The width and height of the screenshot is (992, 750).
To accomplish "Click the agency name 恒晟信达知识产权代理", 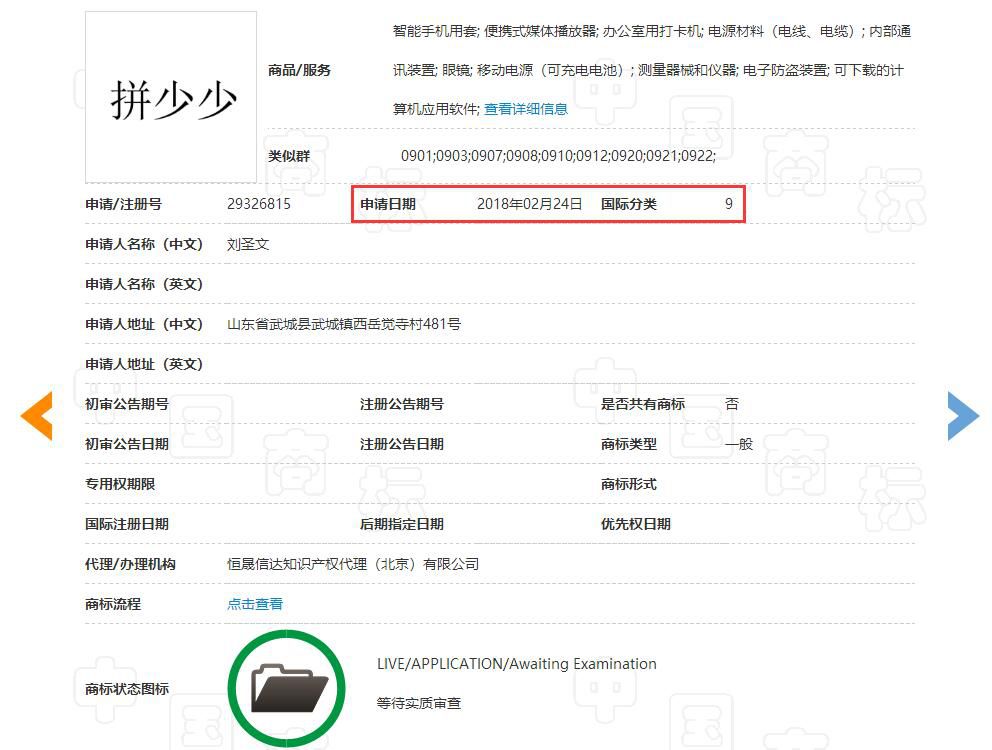I will [x=353, y=564].
